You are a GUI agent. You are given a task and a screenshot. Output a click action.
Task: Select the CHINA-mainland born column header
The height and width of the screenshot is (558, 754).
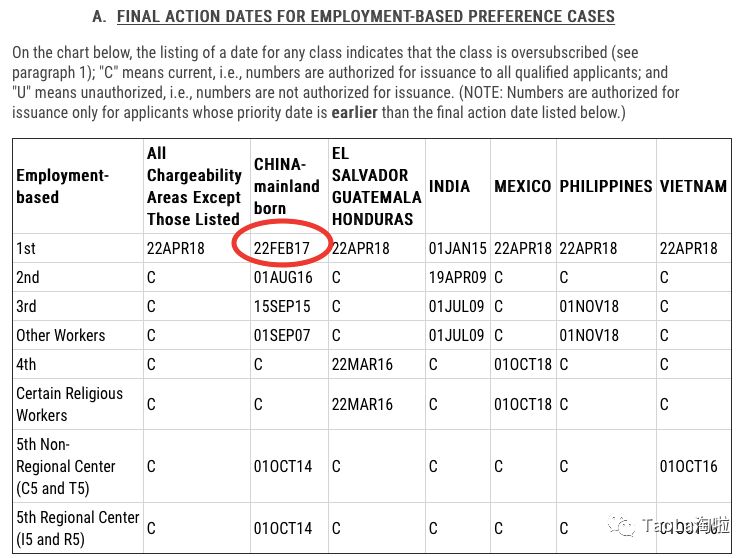click(x=287, y=186)
